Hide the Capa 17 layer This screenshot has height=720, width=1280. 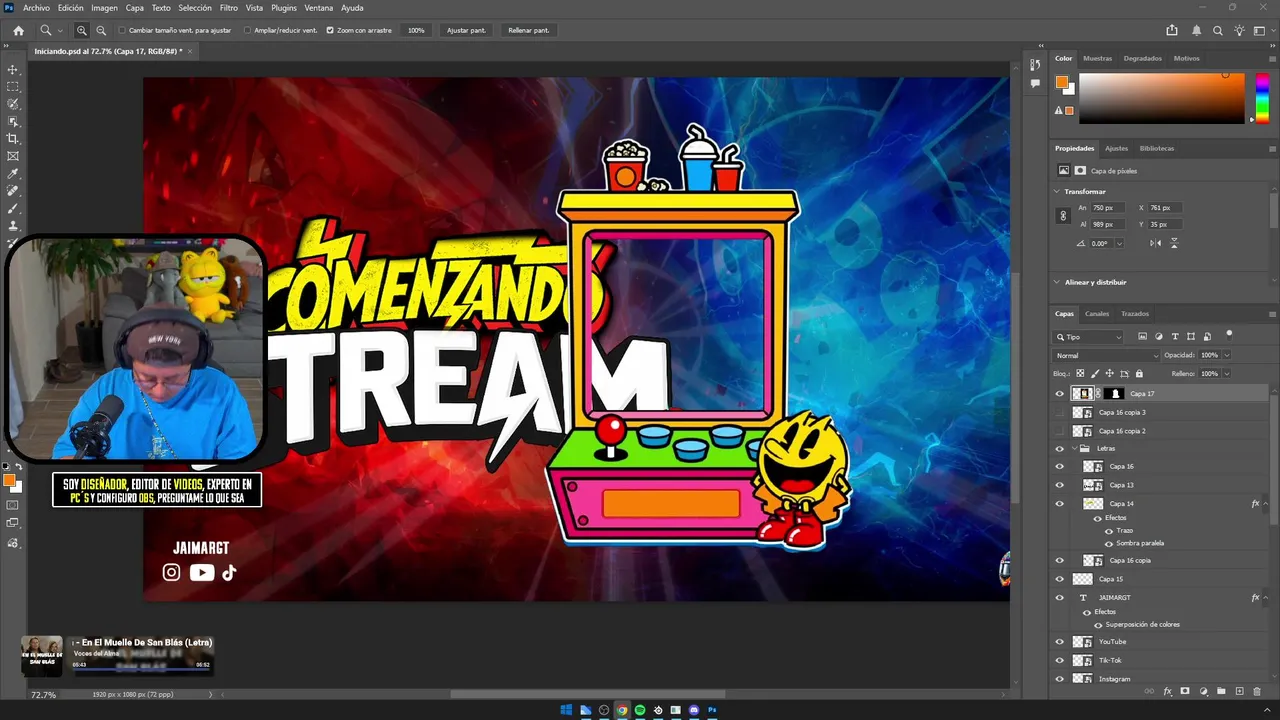(1060, 394)
